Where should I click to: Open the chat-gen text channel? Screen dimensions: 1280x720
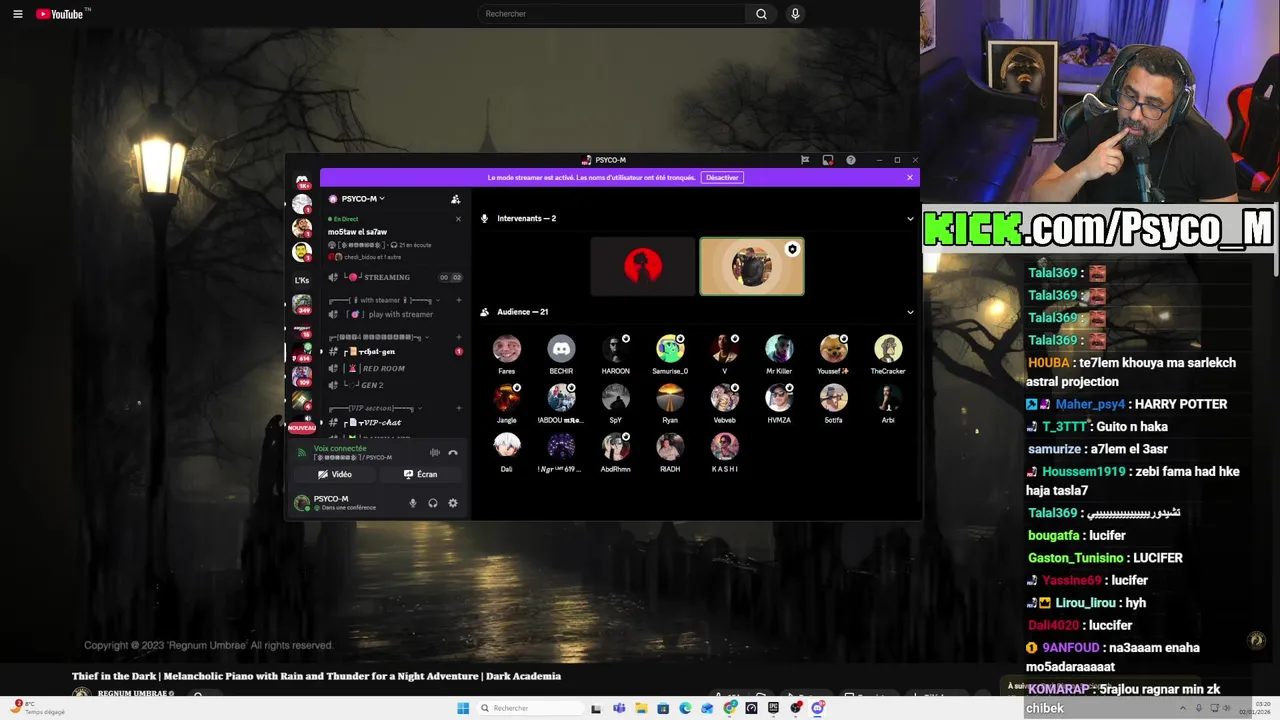(395, 352)
